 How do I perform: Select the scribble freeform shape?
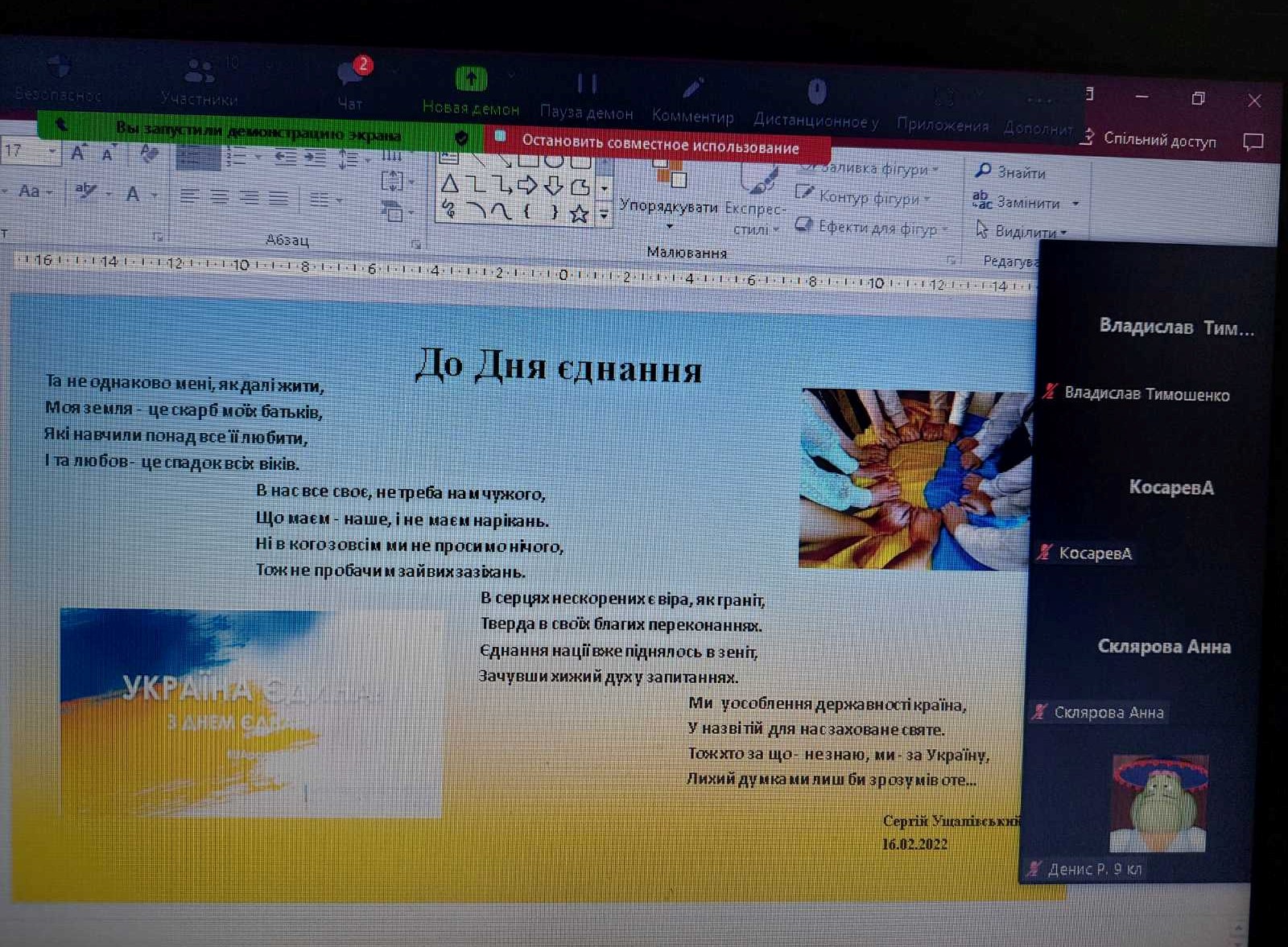pyautogui.click(x=449, y=210)
